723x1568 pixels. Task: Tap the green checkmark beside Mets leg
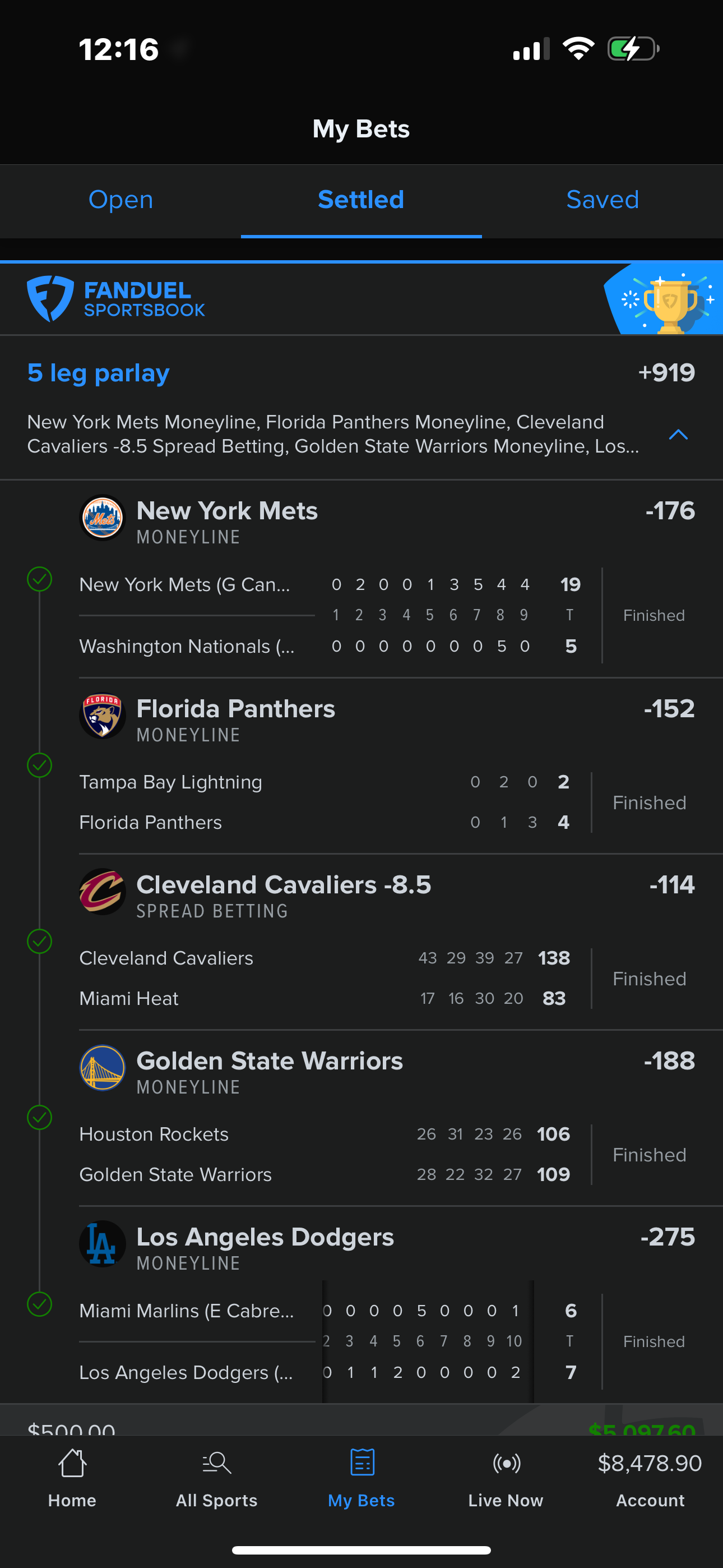40,579
